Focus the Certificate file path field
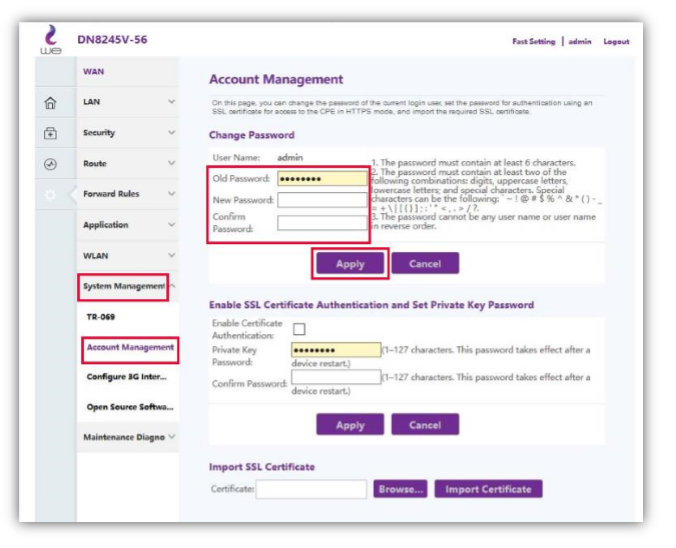 pyautogui.click(x=311, y=489)
